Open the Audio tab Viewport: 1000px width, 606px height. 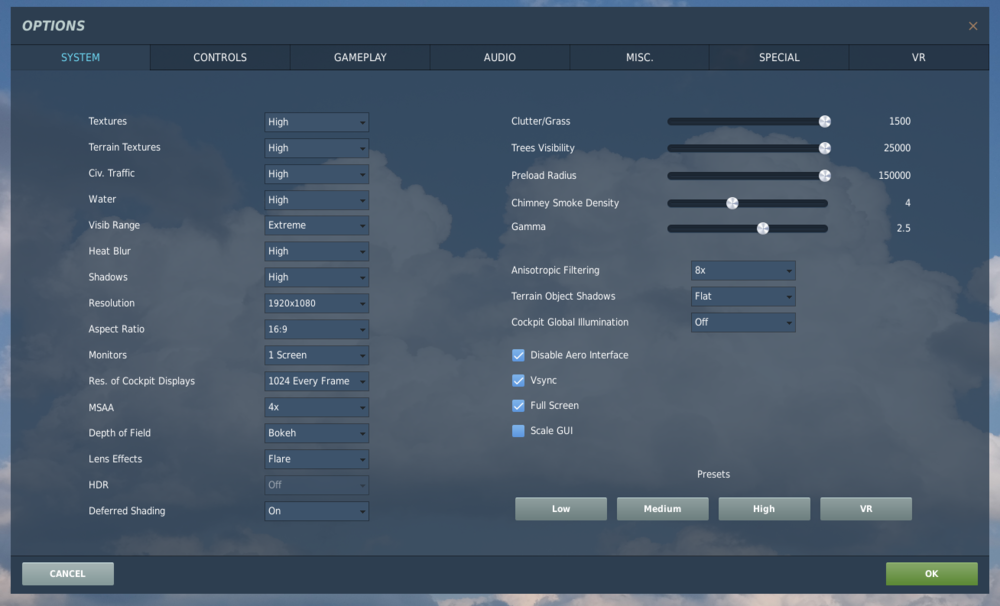pos(499,57)
